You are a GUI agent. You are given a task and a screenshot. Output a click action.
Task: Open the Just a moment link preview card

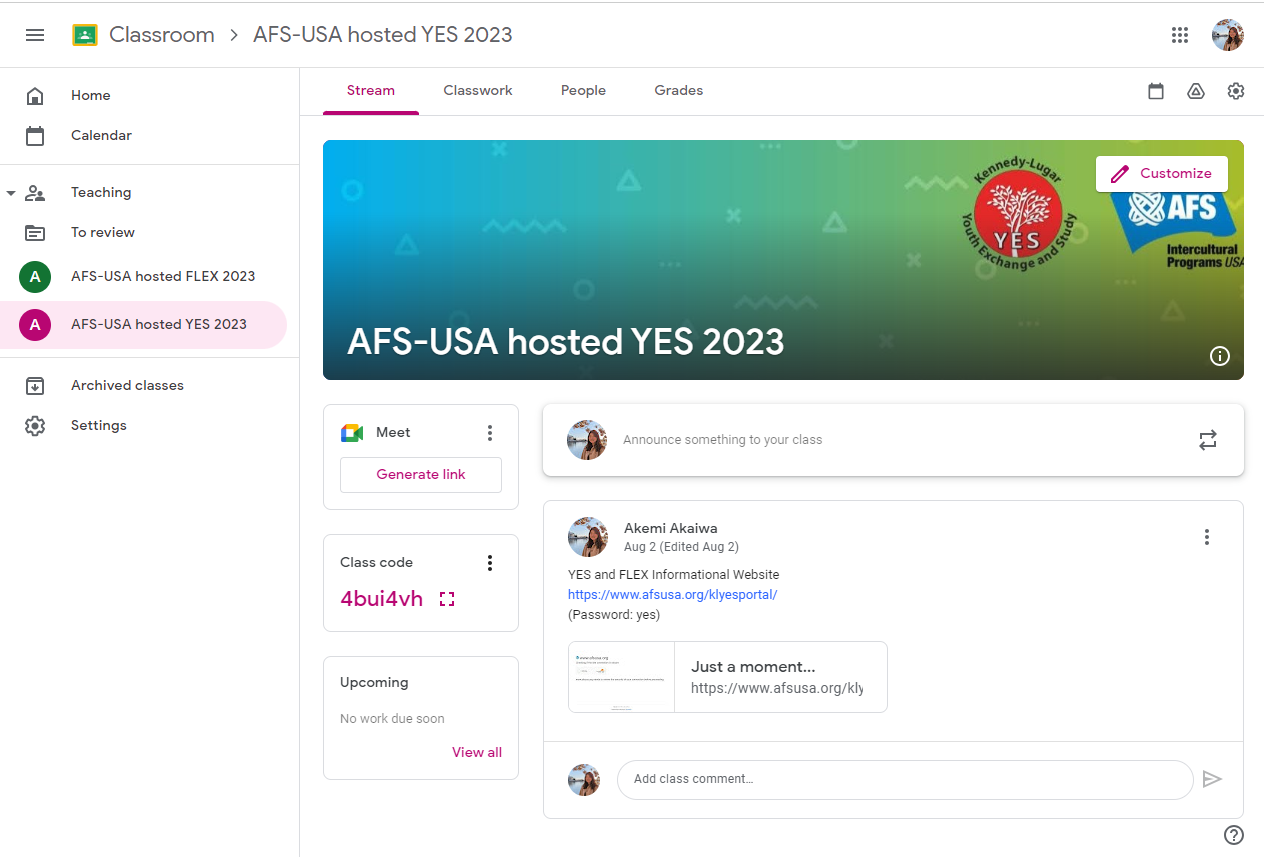click(728, 677)
